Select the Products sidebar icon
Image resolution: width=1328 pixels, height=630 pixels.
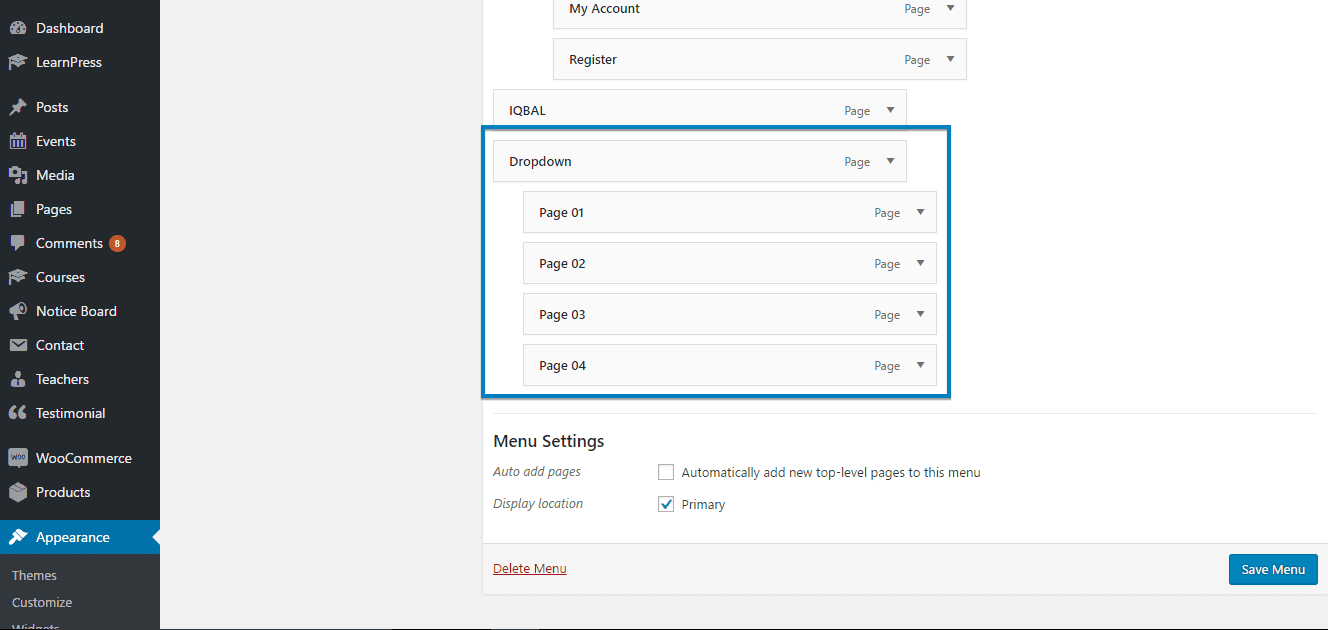(x=20, y=492)
